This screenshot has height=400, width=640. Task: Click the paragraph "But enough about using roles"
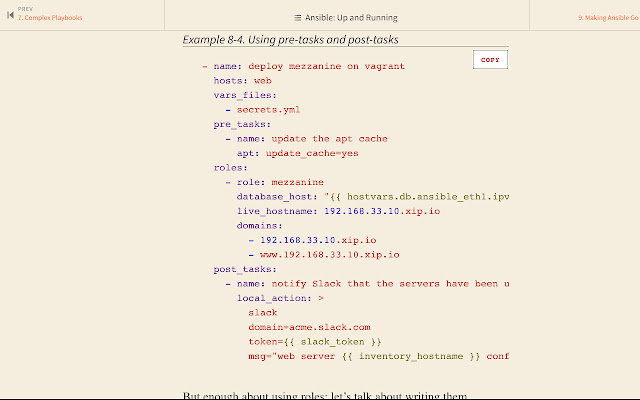[324, 396]
